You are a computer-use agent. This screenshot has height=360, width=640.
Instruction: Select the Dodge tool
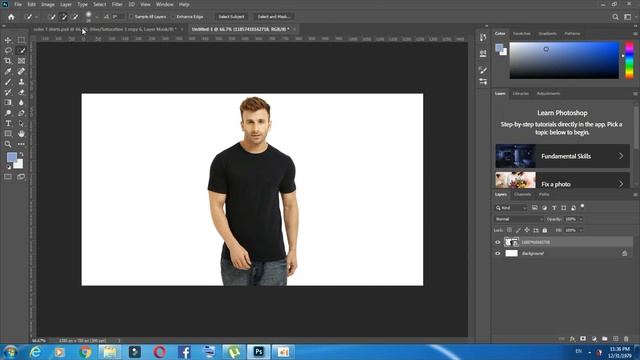point(8,113)
